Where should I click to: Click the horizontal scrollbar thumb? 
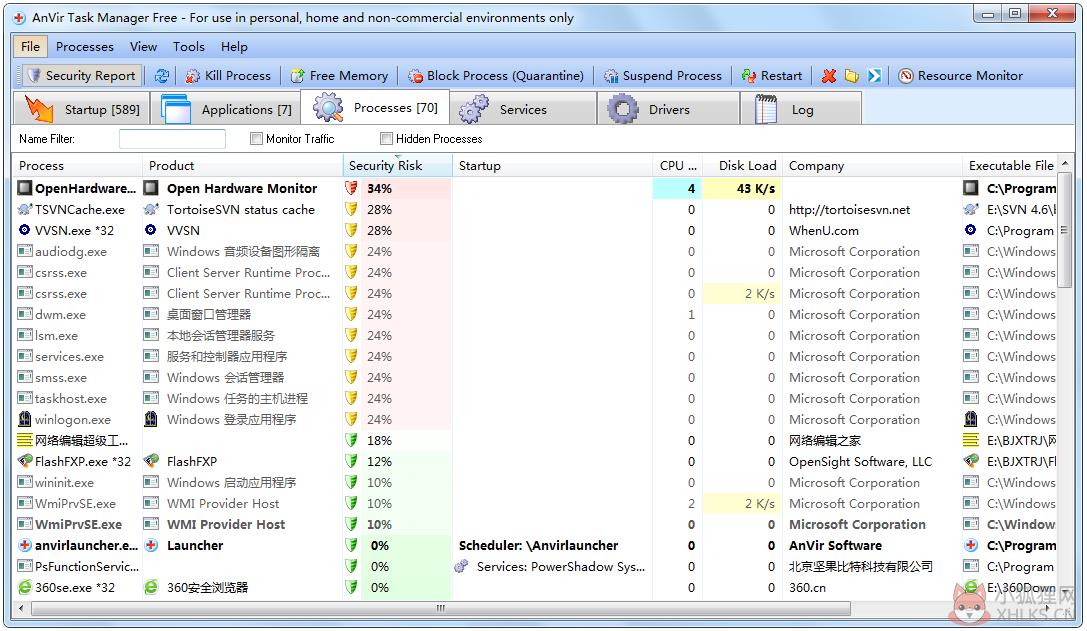[441, 608]
